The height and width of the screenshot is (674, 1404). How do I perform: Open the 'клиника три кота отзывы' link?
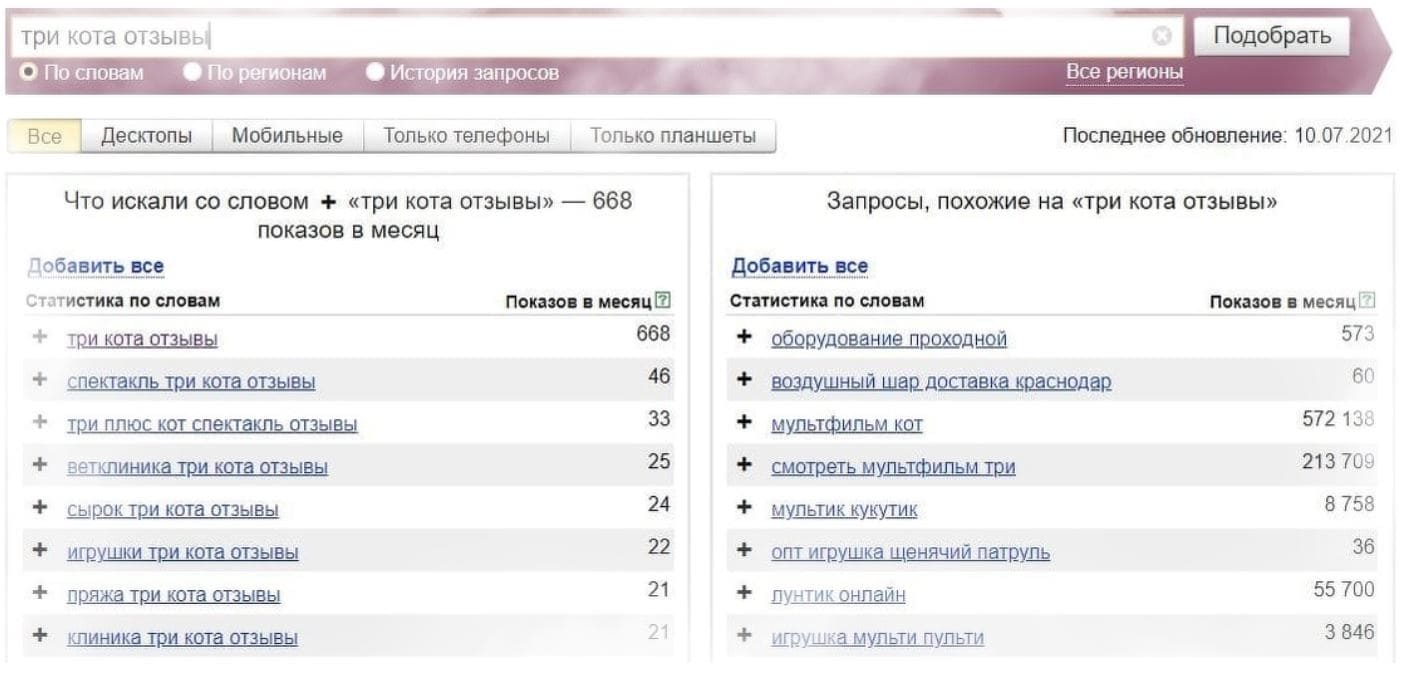coord(182,637)
